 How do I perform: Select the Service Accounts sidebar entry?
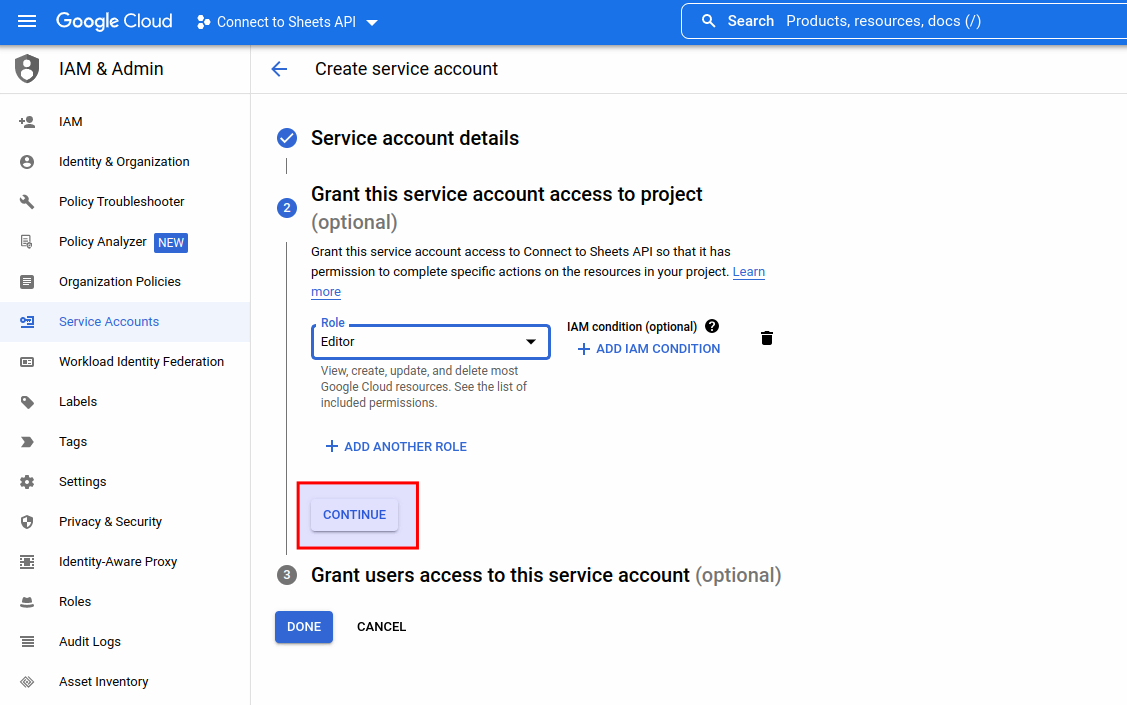108,321
